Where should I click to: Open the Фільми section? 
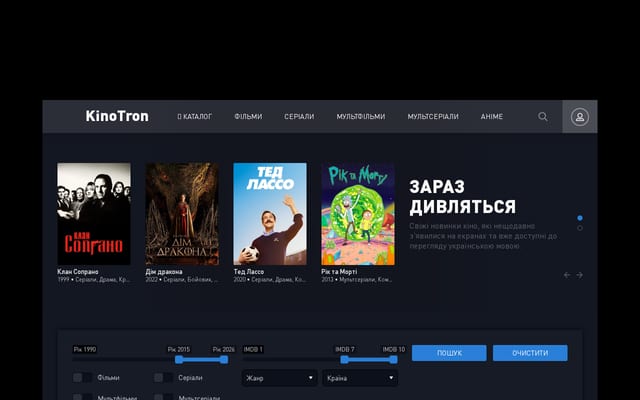point(248,117)
